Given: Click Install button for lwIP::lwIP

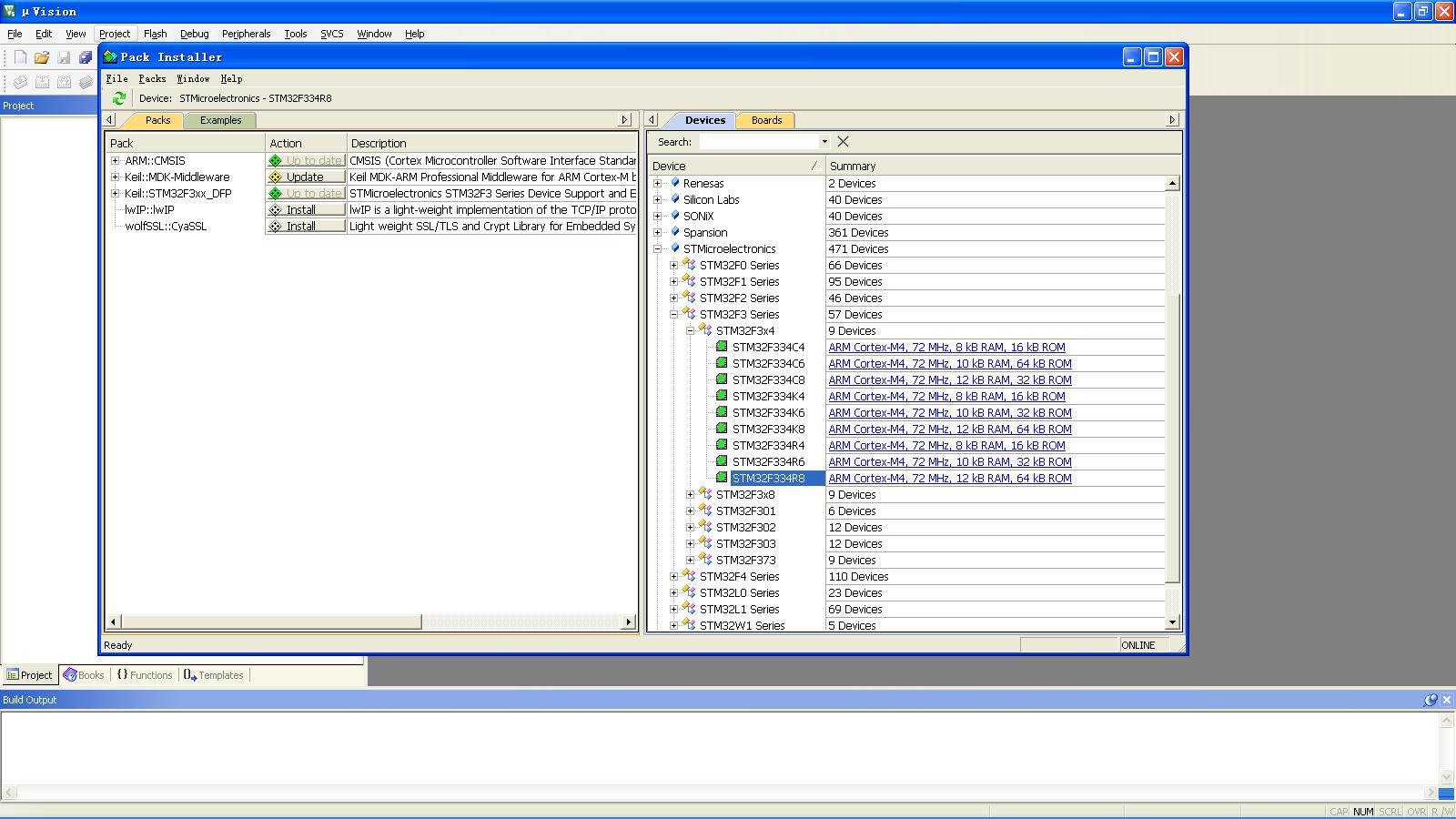Looking at the screenshot, I should (x=306, y=210).
